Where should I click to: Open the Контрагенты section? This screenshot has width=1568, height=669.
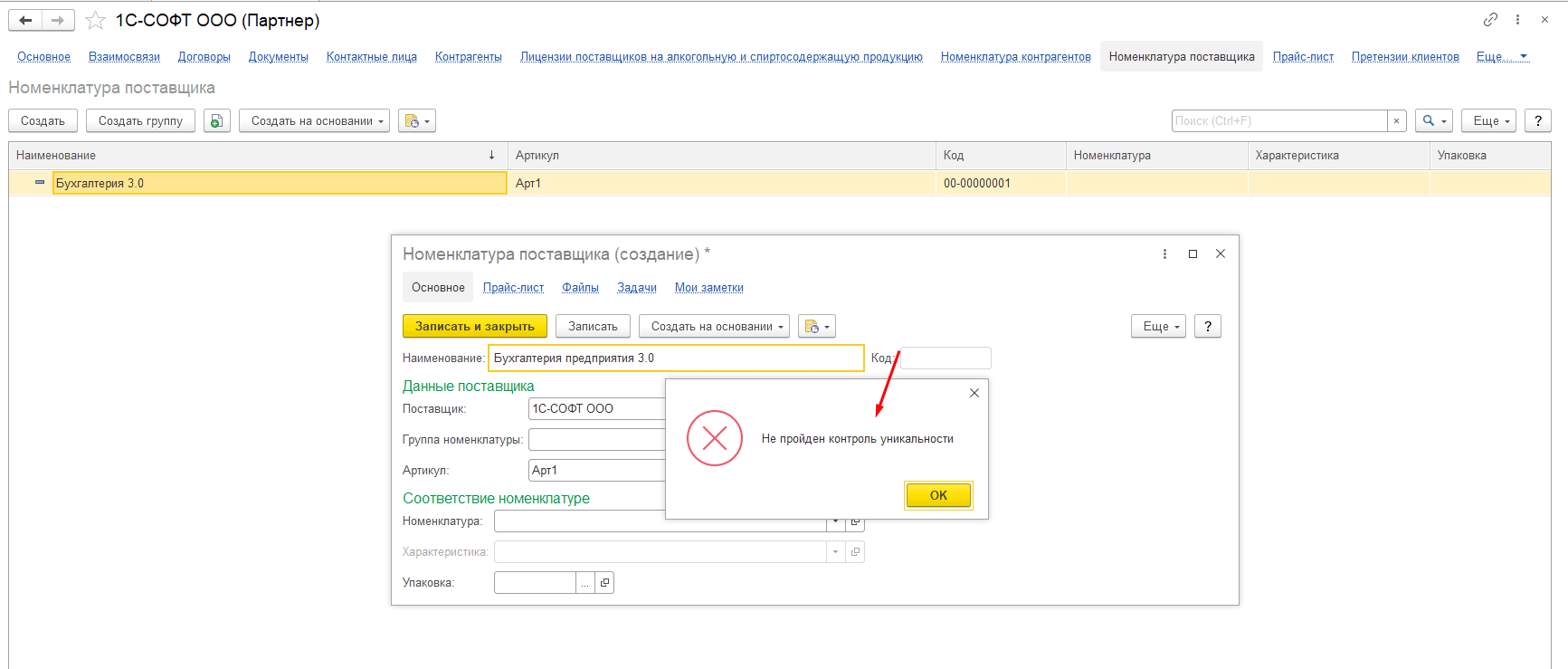pyautogui.click(x=469, y=56)
